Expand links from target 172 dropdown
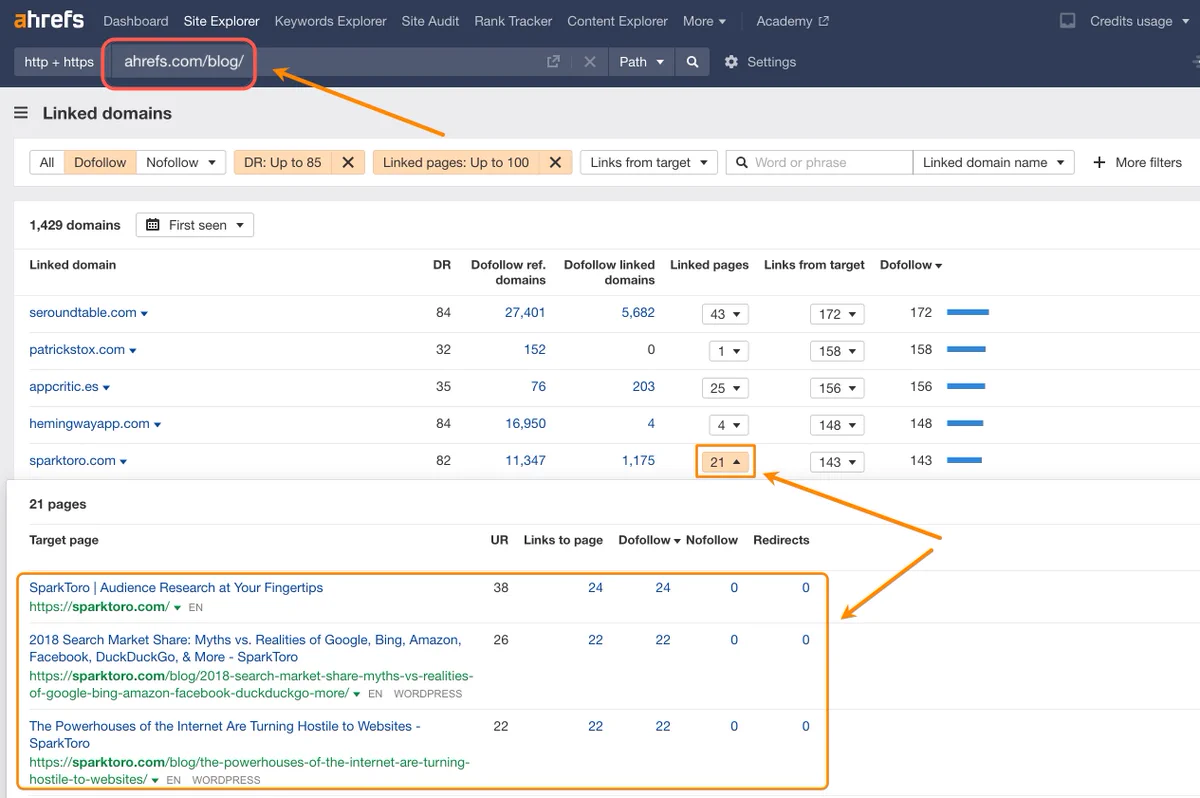The height and width of the screenshot is (798, 1200). point(837,314)
